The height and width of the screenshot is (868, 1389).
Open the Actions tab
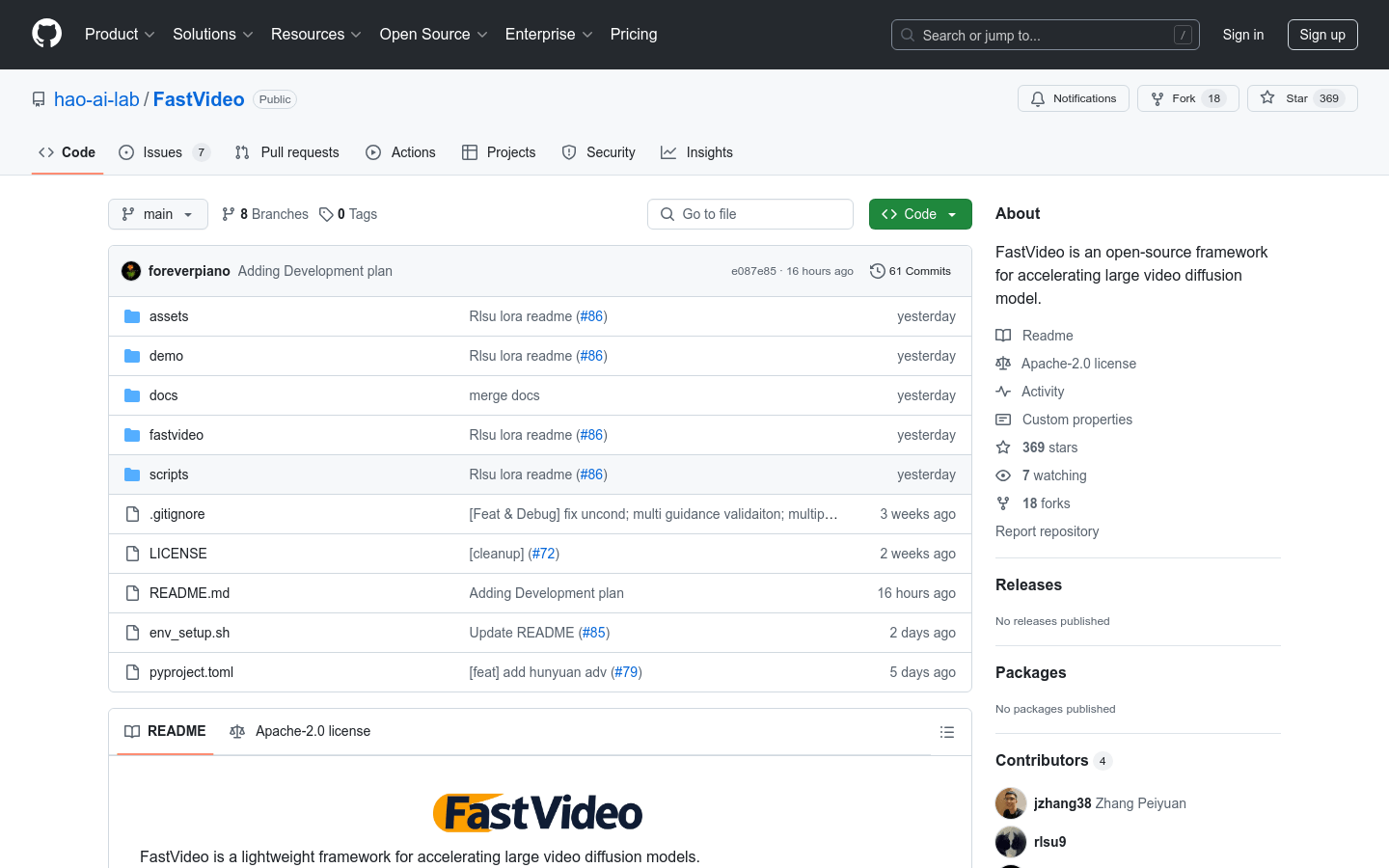(x=400, y=152)
